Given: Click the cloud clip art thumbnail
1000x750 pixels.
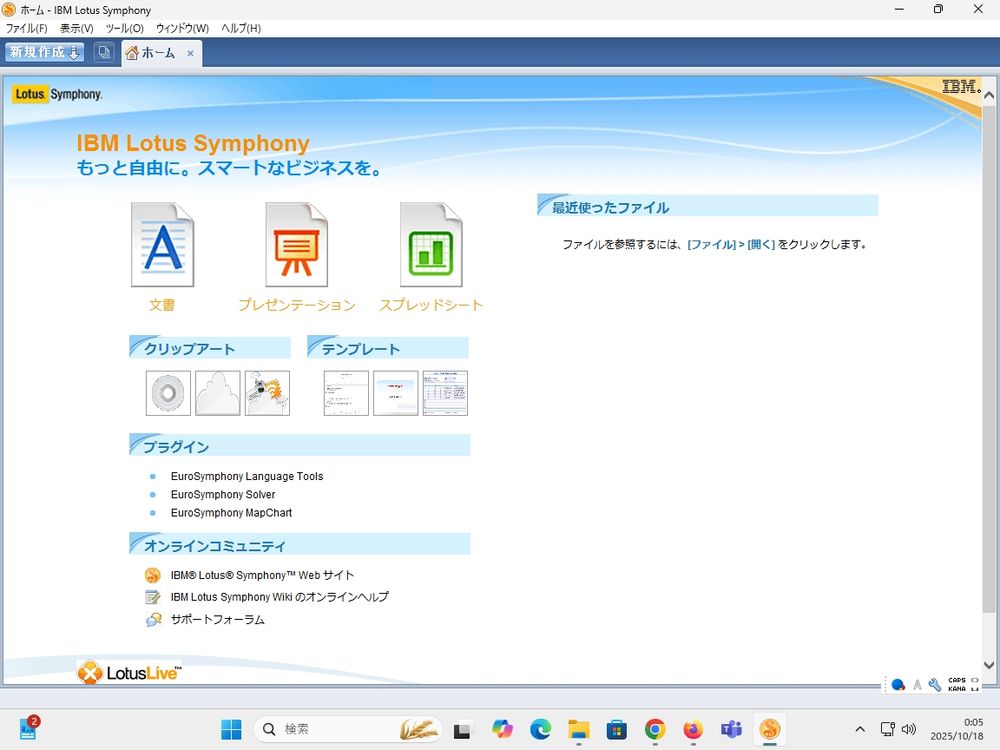Looking at the screenshot, I should (217, 393).
